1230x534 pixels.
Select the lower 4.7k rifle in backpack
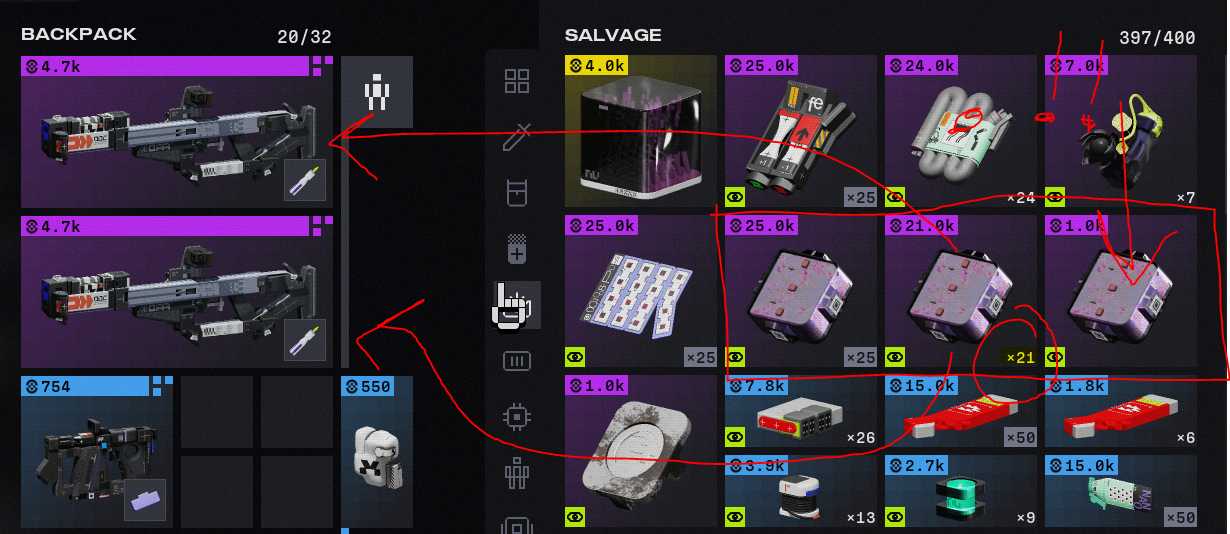[177, 292]
